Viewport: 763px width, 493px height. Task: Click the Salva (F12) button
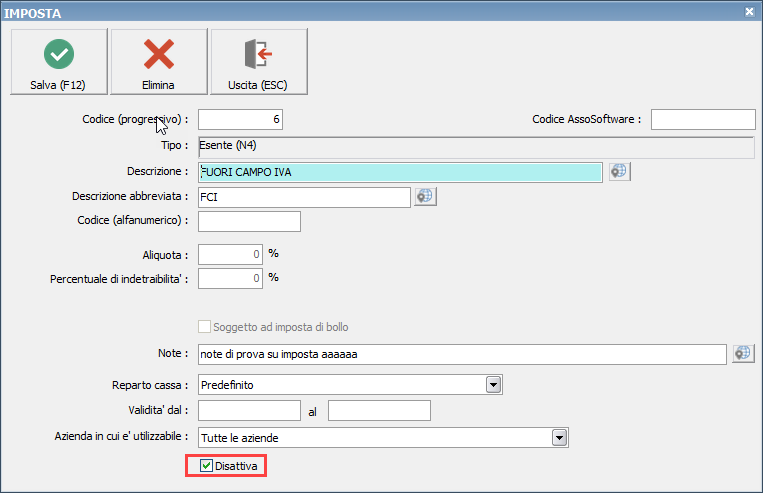tap(59, 61)
